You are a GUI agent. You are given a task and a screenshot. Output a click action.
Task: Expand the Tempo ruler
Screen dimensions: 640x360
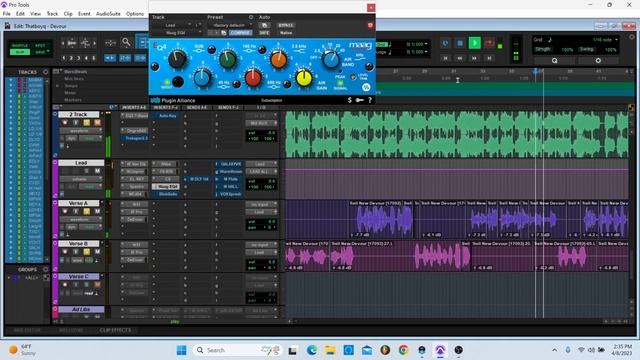pyautogui.click(x=57, y=86)
